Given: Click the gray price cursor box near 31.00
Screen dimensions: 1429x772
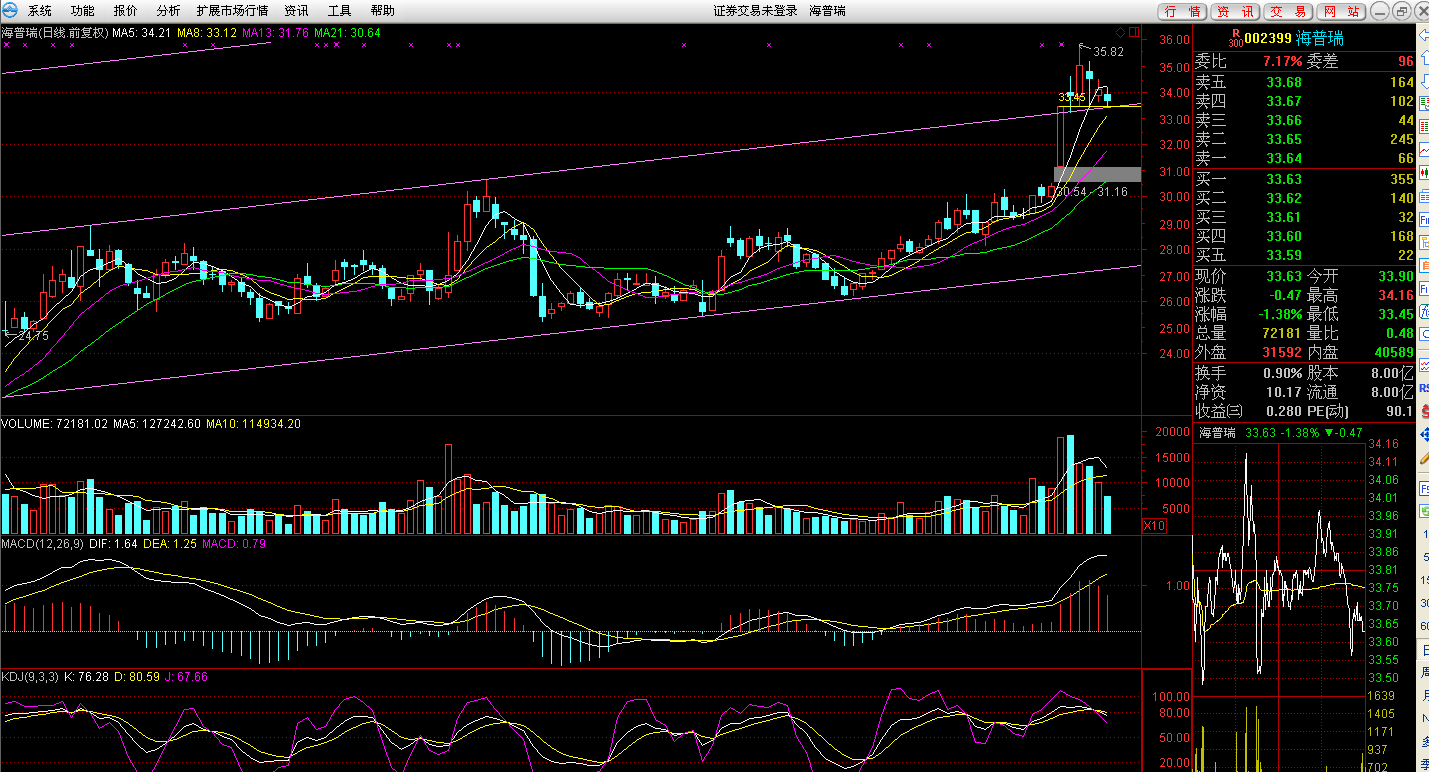Looking at the screenshot, I should click(1097, 174).
